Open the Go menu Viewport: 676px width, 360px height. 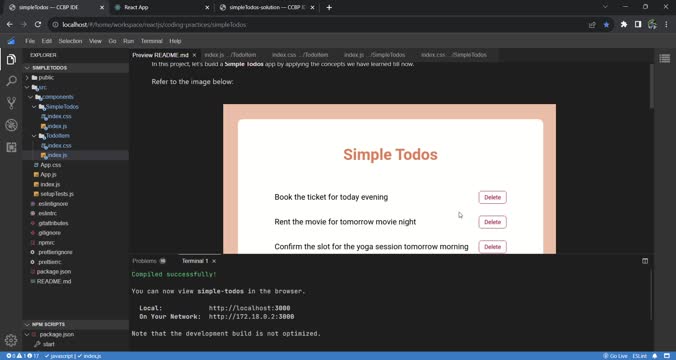(x=112, y=41)
